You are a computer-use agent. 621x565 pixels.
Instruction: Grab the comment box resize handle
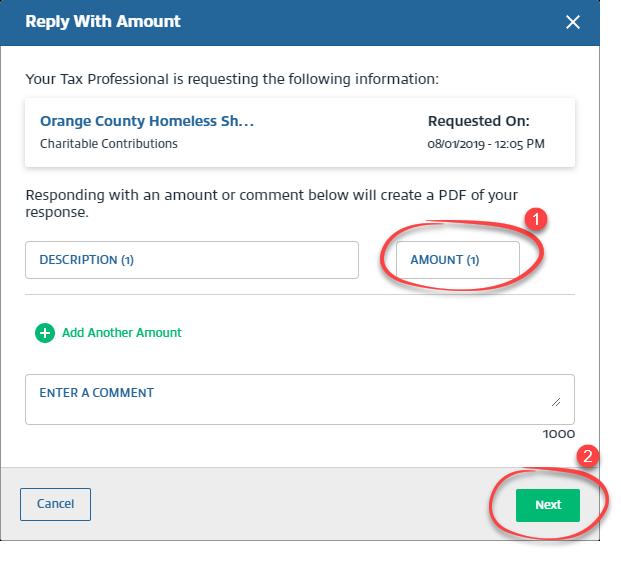point(555,401)
